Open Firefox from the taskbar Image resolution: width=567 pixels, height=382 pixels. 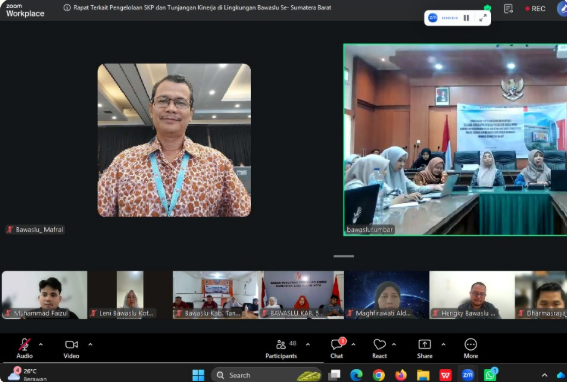click(x=401, y=375)
